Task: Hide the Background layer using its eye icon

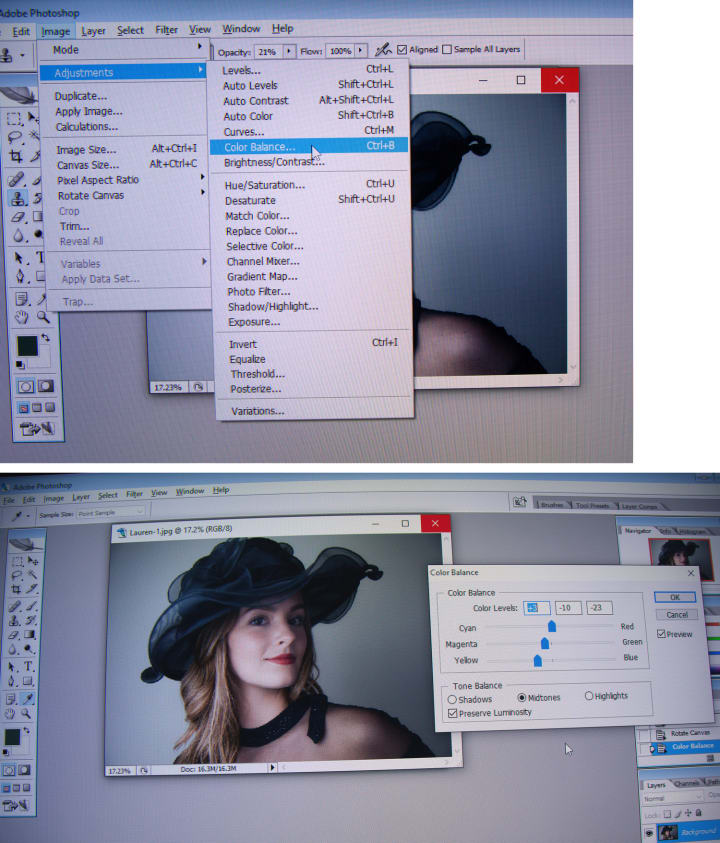Action: tap(650, 833)
